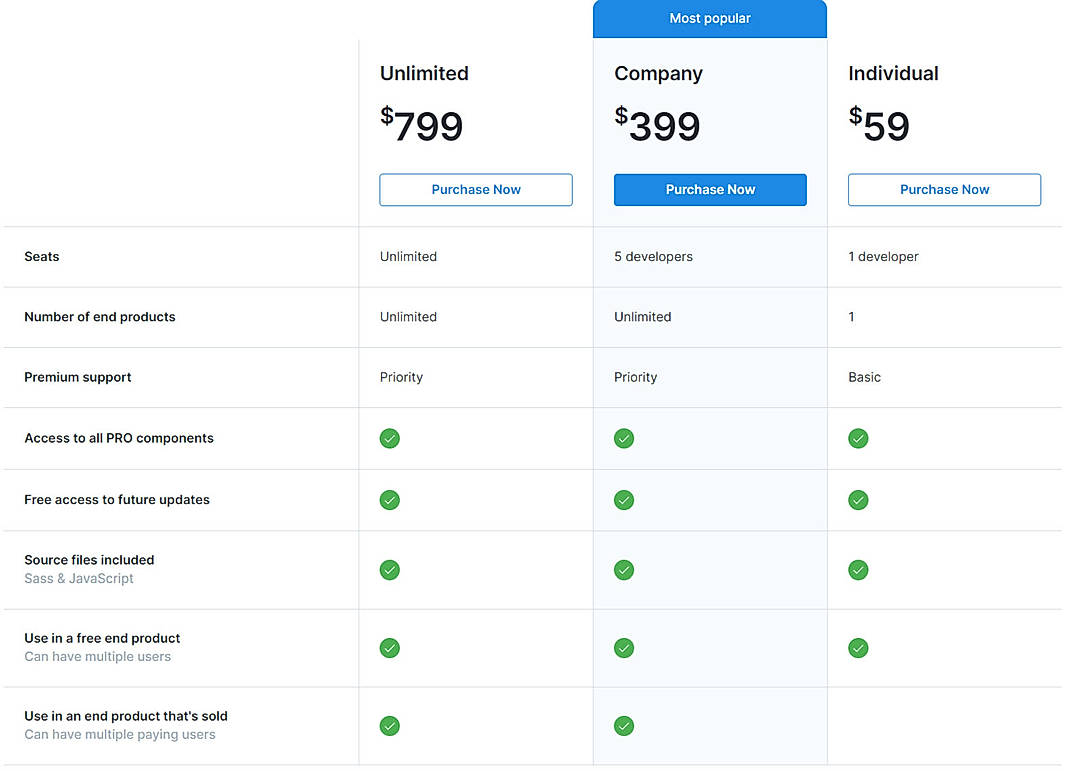Viewport: 1070px width, 771px height.
Task: Click the sold end product checkmark under Unlimited
Action: click(389, 726)
